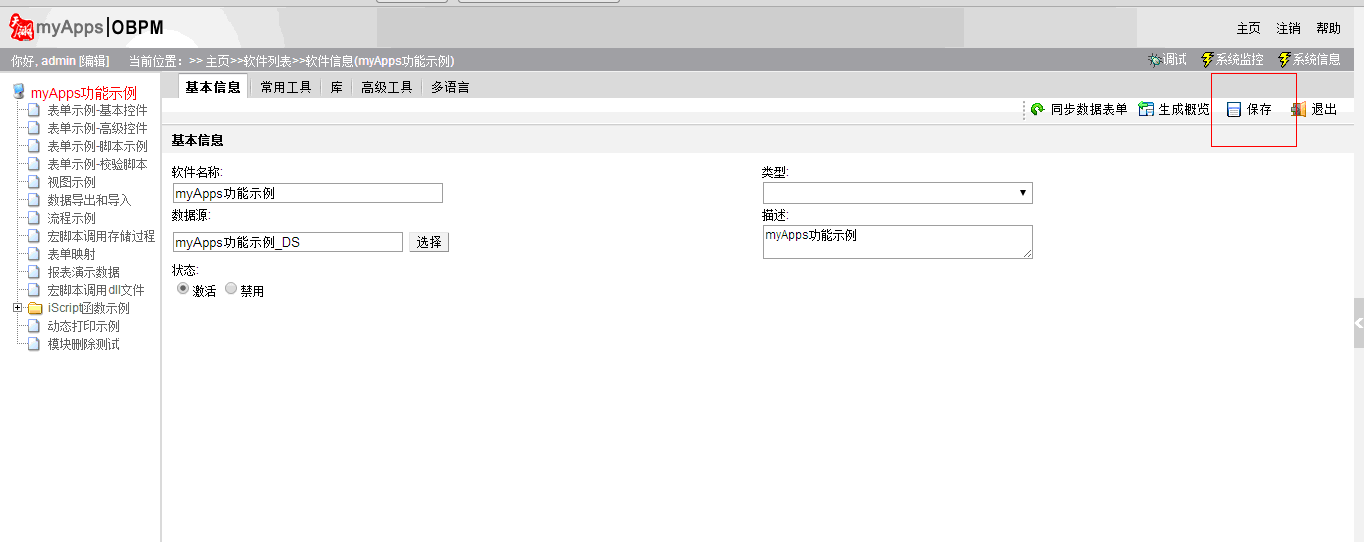
Task: Click the 生成概览 generate overview icon
Action: (1146, 109)
